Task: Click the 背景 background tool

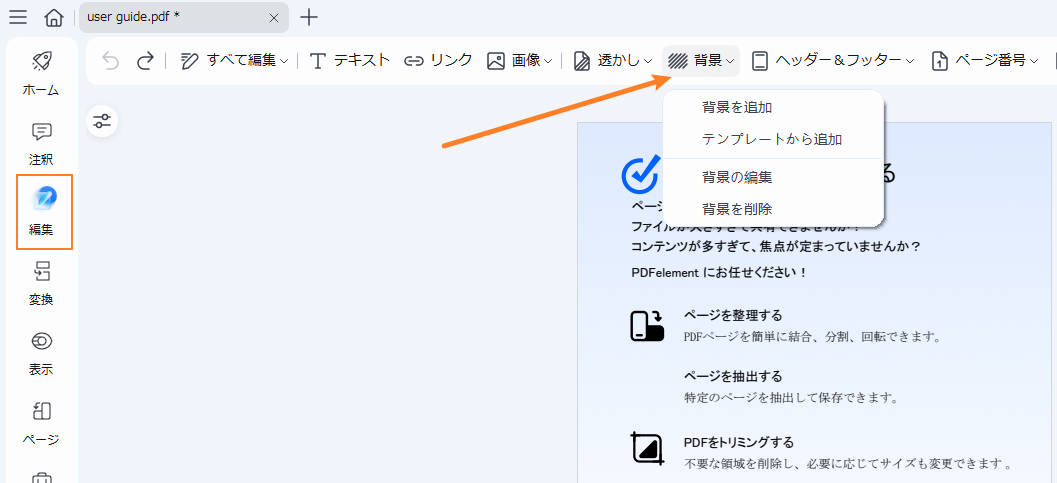Action: click(695, 60)
